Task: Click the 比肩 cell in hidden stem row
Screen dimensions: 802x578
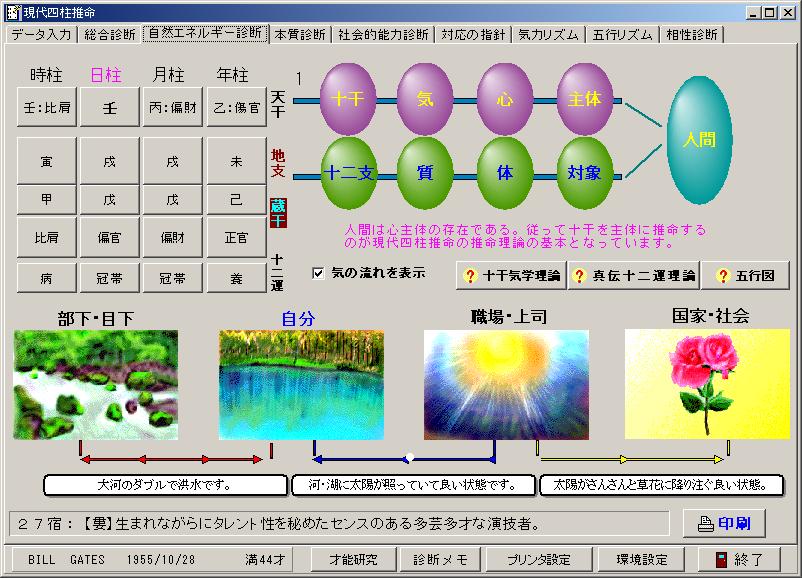Action: pyautogui.click(x=47, y=237)
